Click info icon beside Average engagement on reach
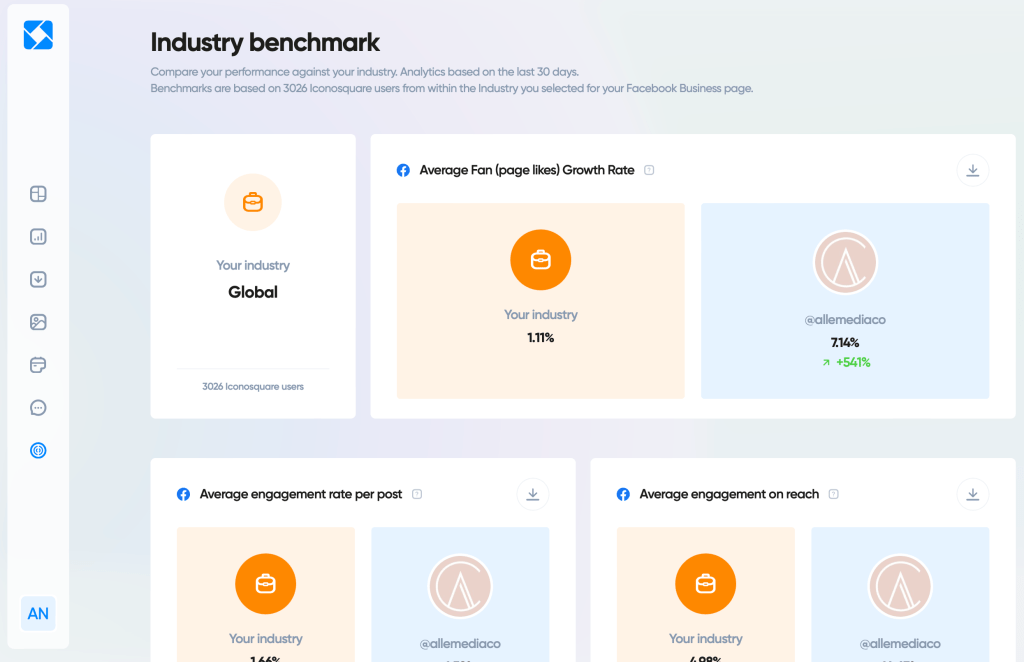1024x662 pixels. 833,494
